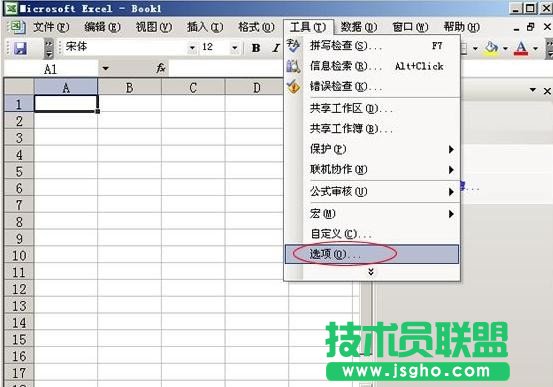Screen dimensions: 553x387
Task: Open the 格式(O) menu
Action: pyautogui.click(x=256, y=27)
